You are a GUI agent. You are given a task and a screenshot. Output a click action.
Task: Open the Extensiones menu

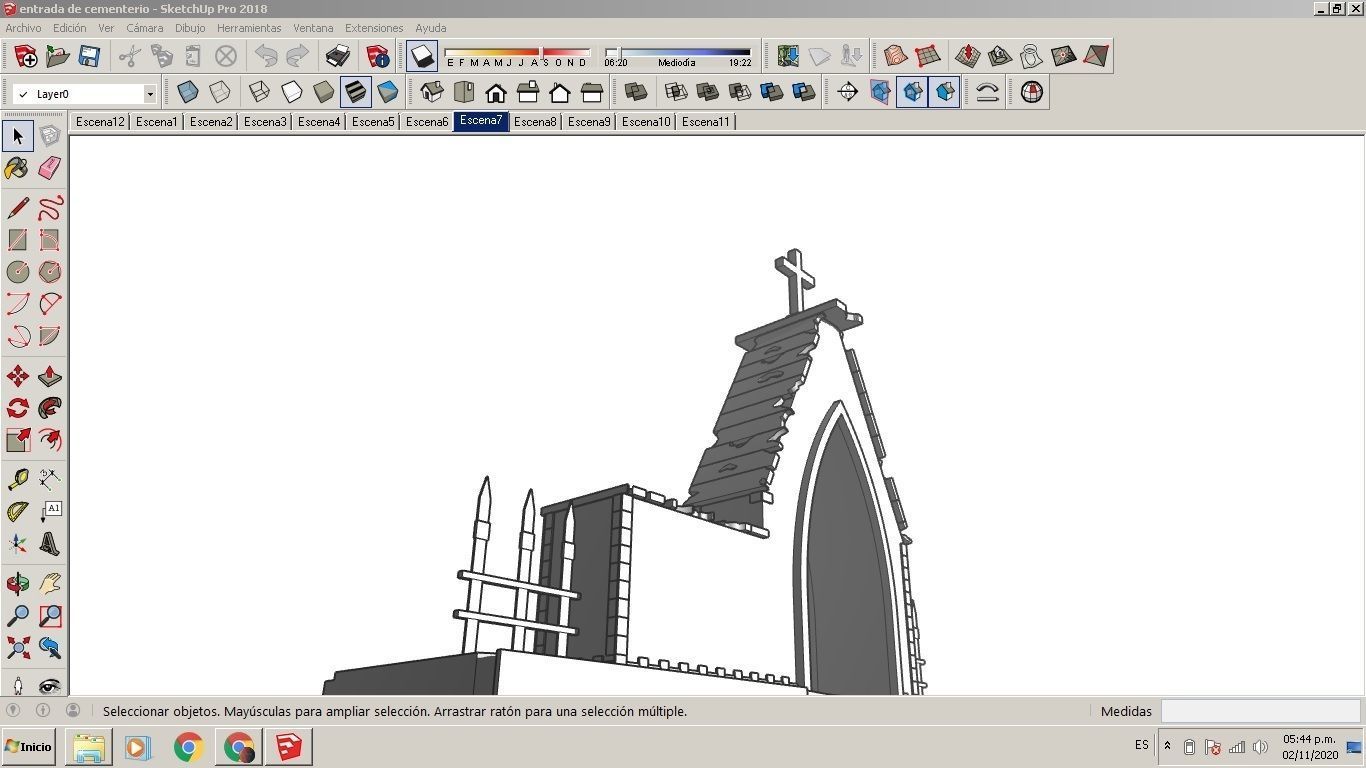pyautogui.click(x=374, y=28)
